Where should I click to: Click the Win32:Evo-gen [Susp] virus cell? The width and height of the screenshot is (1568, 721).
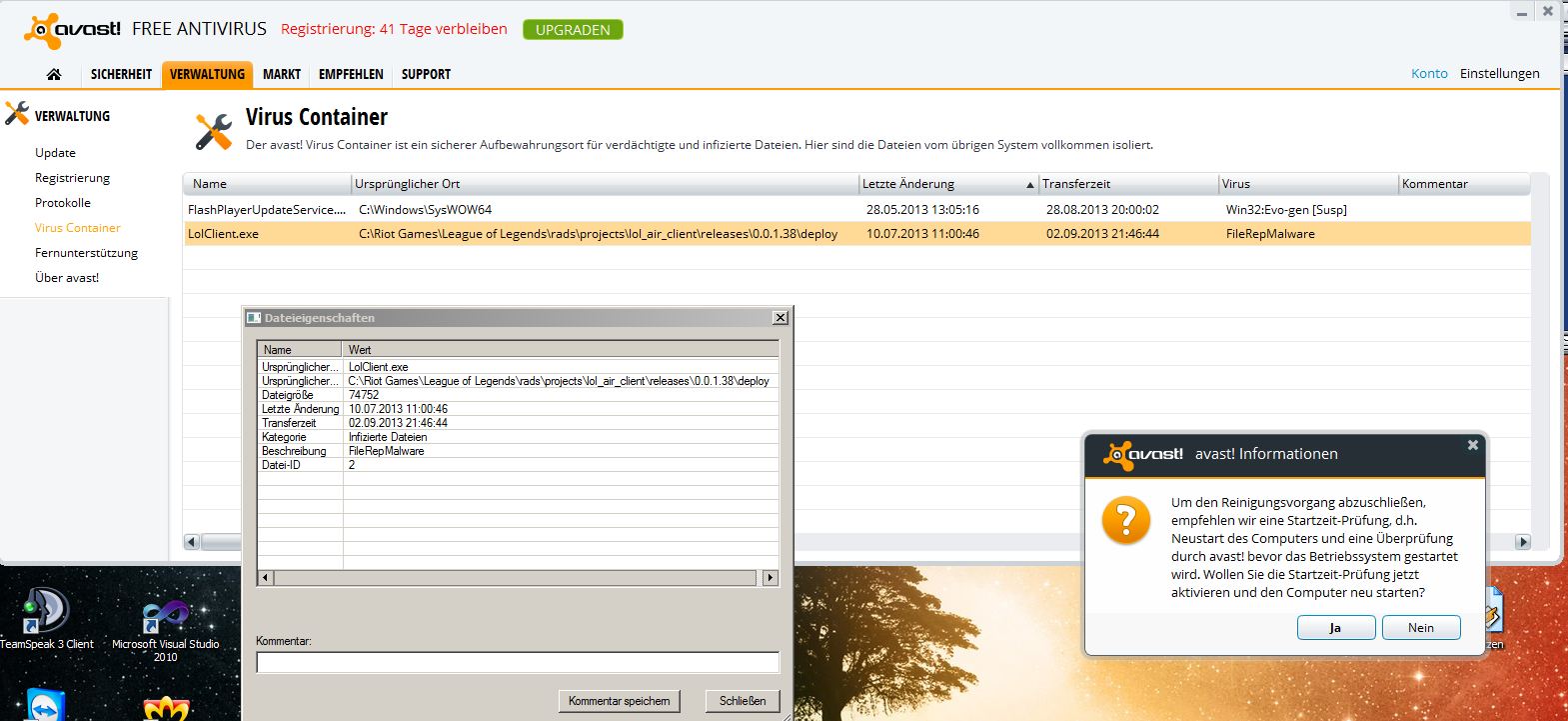click(1286, 210)
